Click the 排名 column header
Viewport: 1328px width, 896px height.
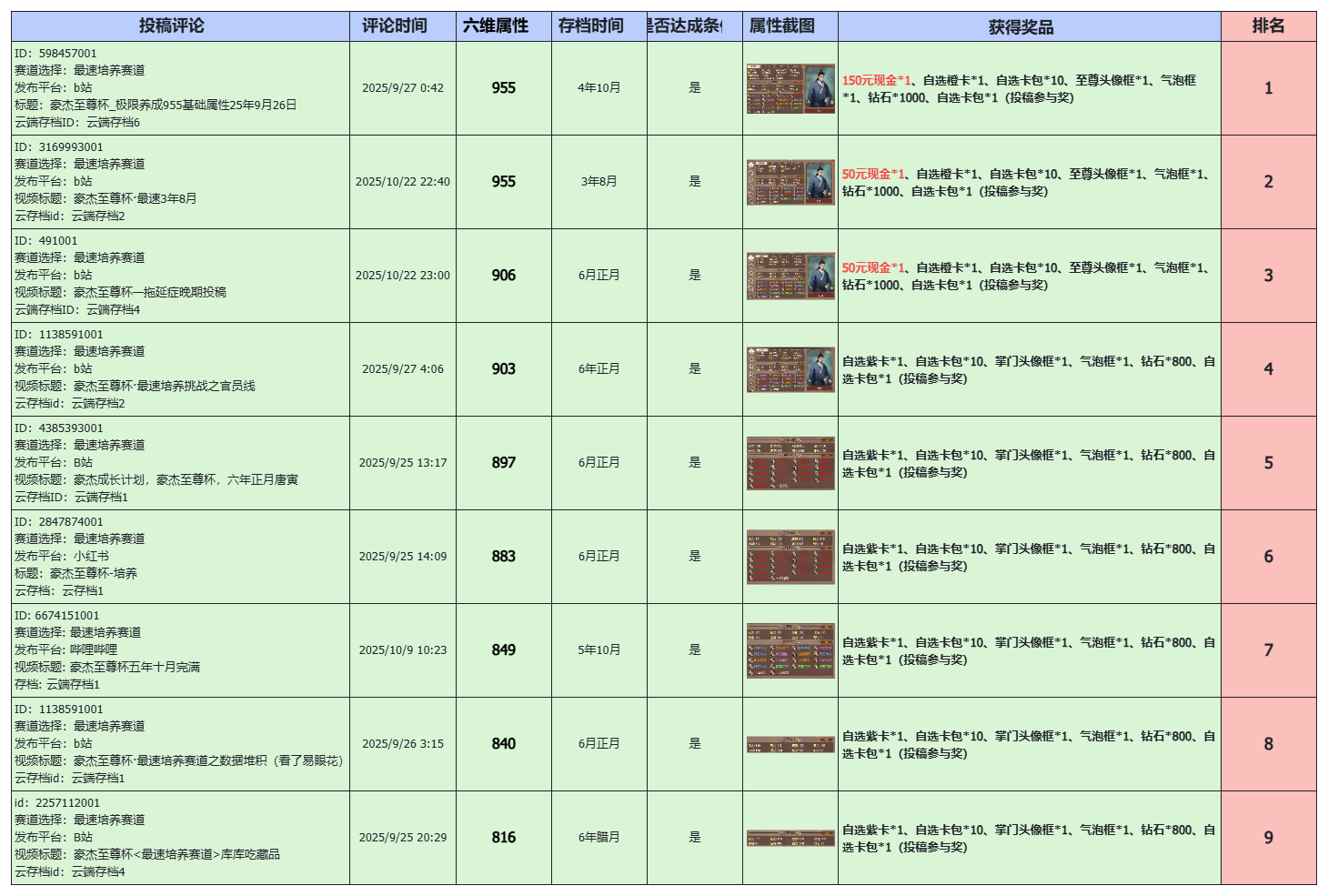click(1269, 26)
